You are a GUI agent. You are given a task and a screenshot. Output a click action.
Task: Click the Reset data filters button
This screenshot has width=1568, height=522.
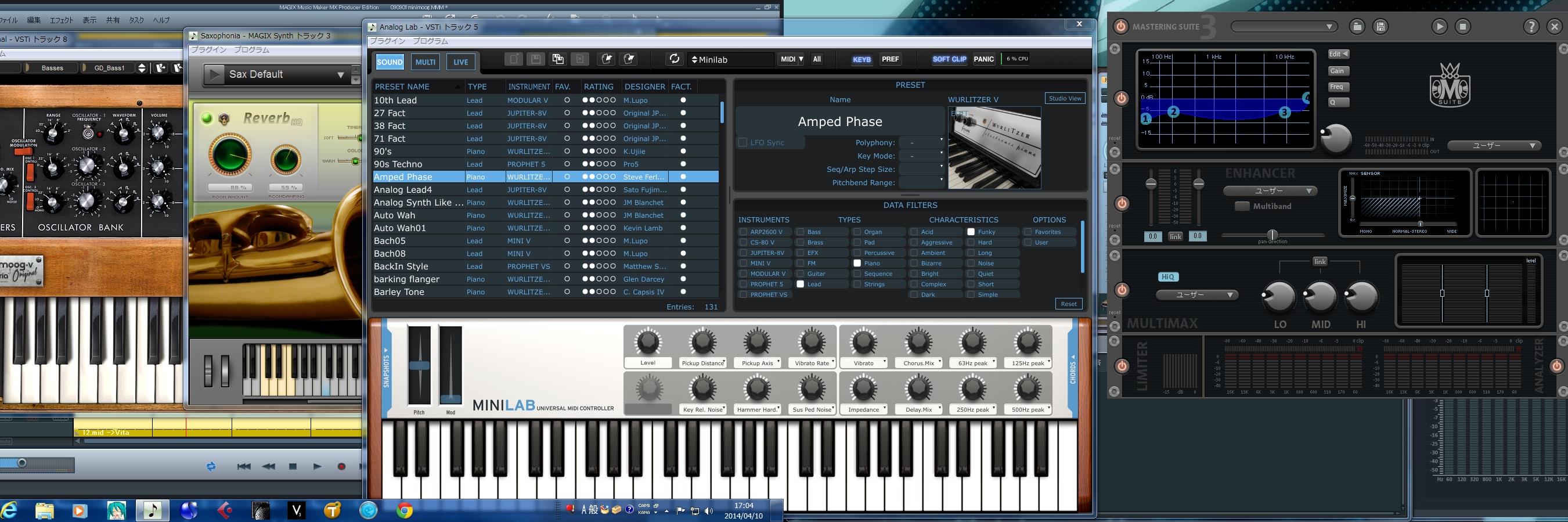1069,304
